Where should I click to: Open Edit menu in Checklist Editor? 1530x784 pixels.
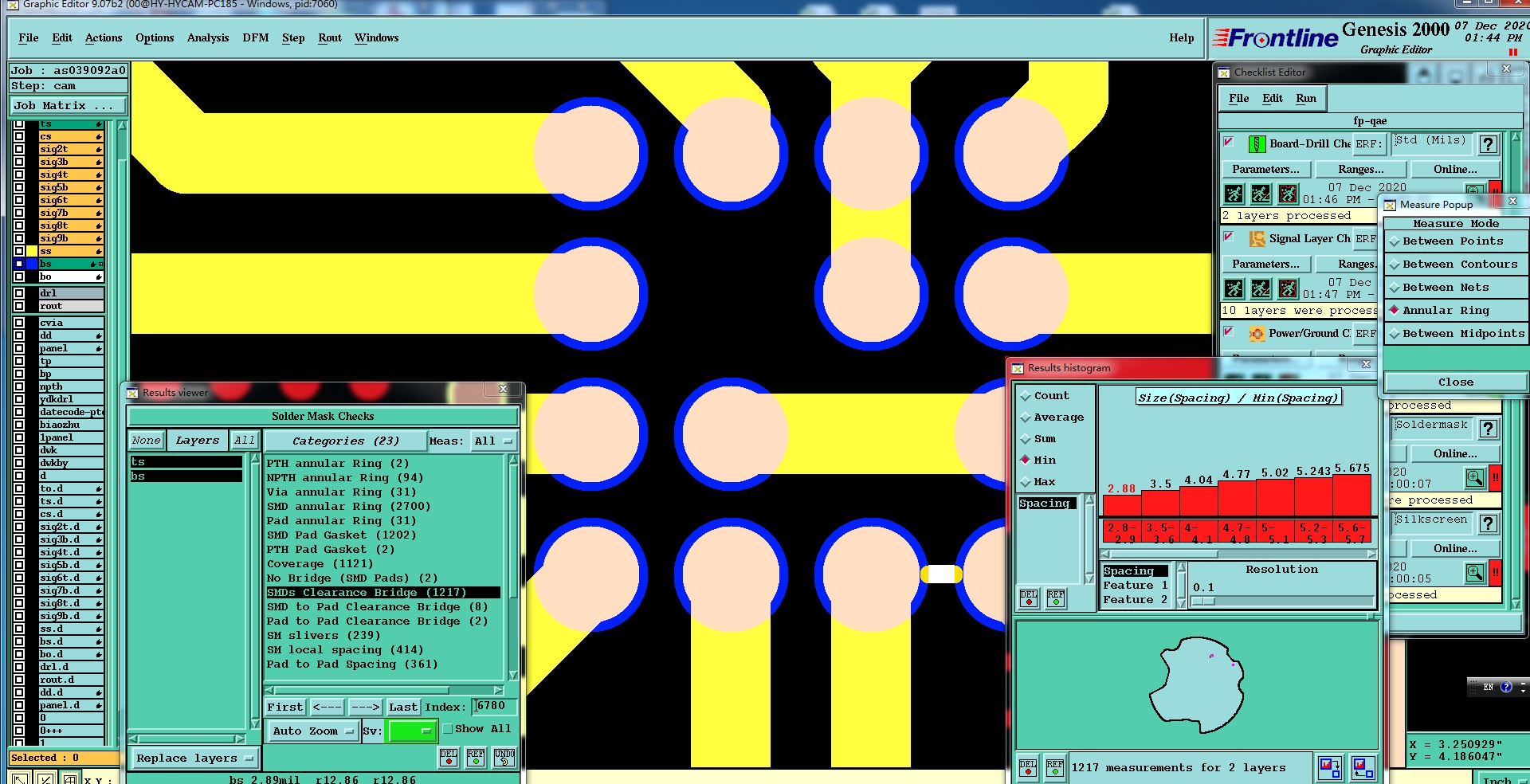(1273, 99)
